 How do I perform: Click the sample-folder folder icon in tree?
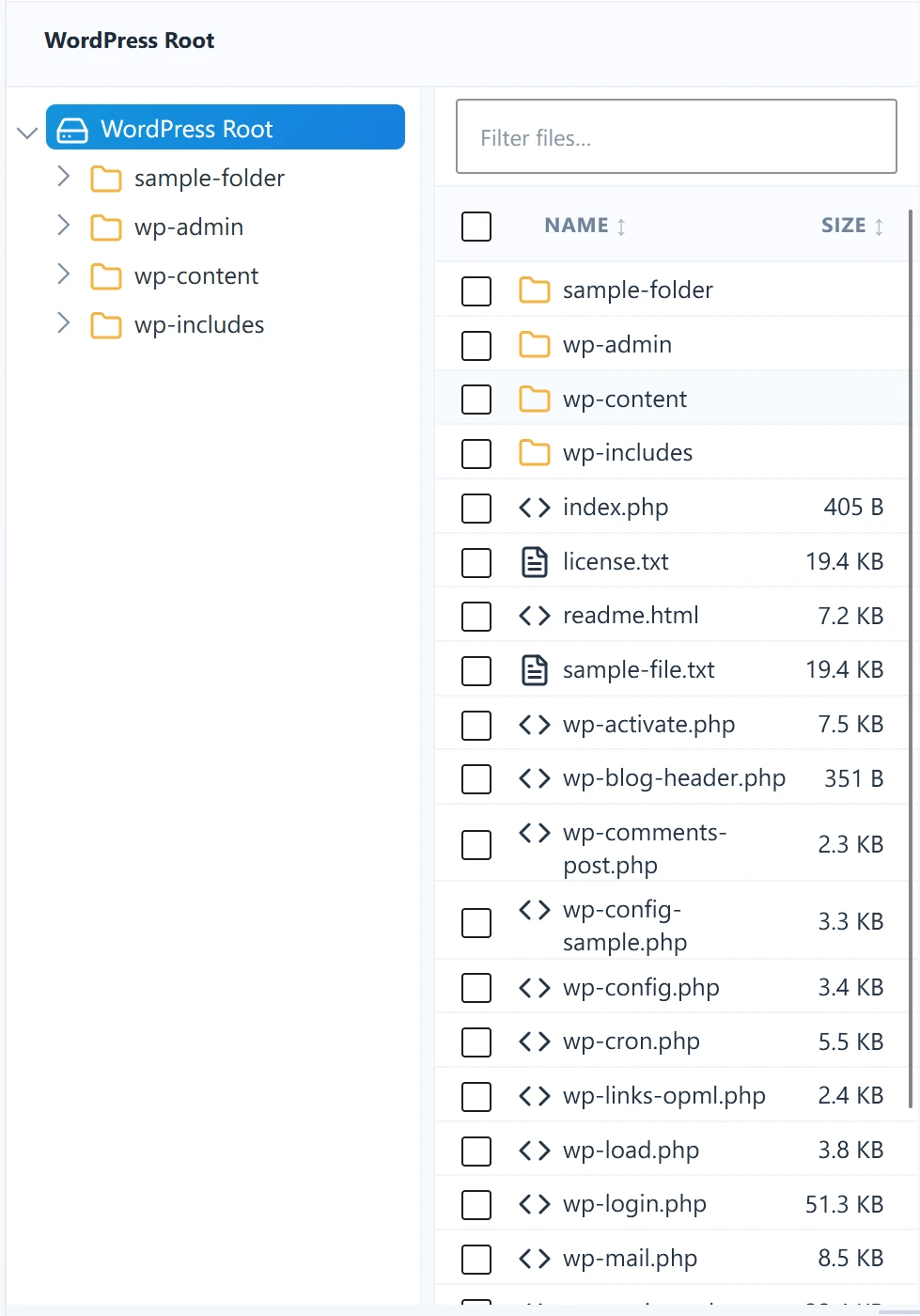tap(105, 179)
